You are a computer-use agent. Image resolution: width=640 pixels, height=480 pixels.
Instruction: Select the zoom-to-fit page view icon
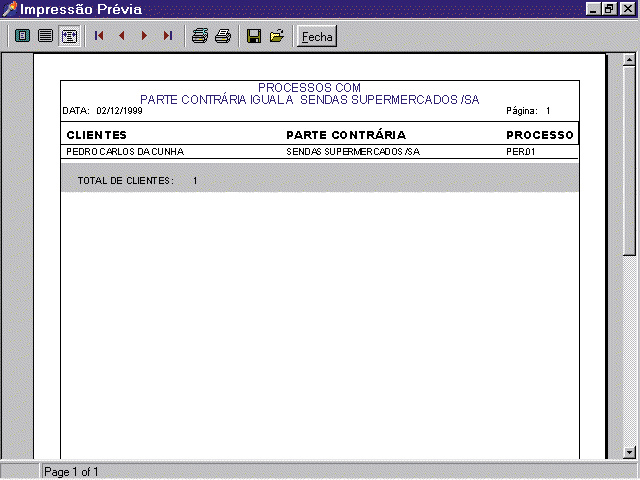22,36
